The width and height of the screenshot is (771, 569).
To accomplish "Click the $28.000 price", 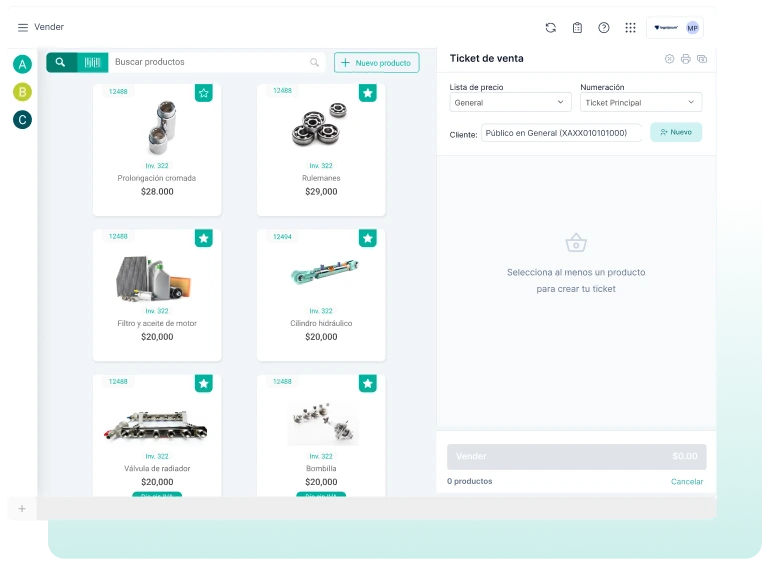I will 157,192.
